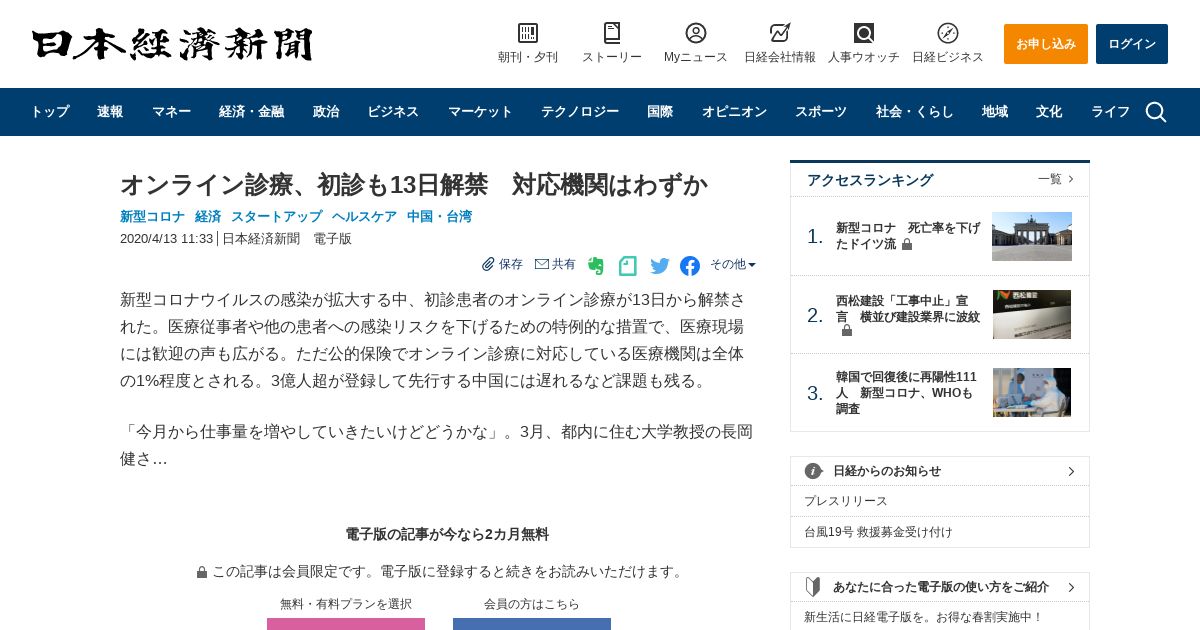Screen dimensions: 1200x630
Task: Open ranking article about 韓国 再陽性111人
Action: 906,392
